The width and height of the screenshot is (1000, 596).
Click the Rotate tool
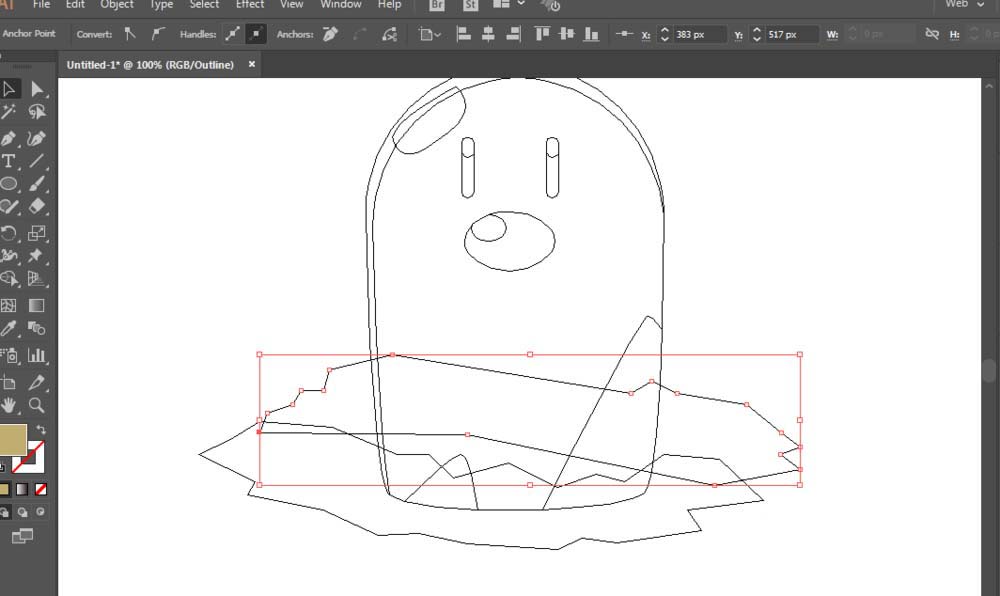coord(9,233)
